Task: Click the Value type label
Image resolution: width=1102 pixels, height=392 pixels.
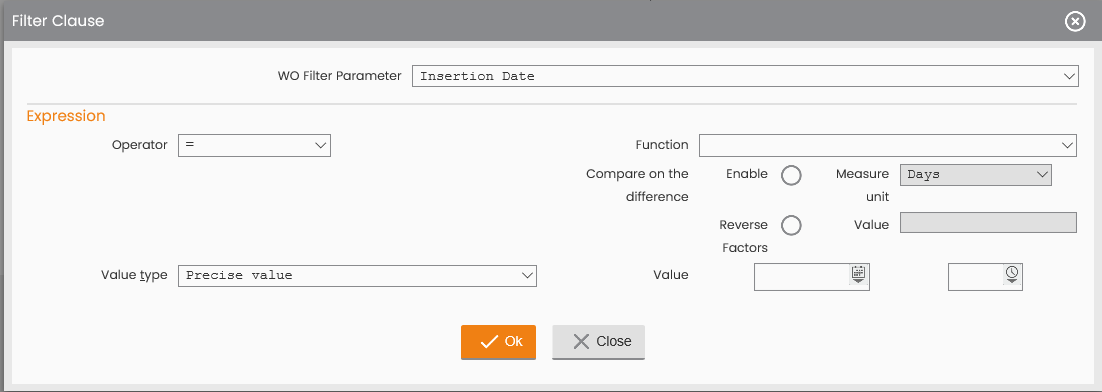Action: click(134, 275)
